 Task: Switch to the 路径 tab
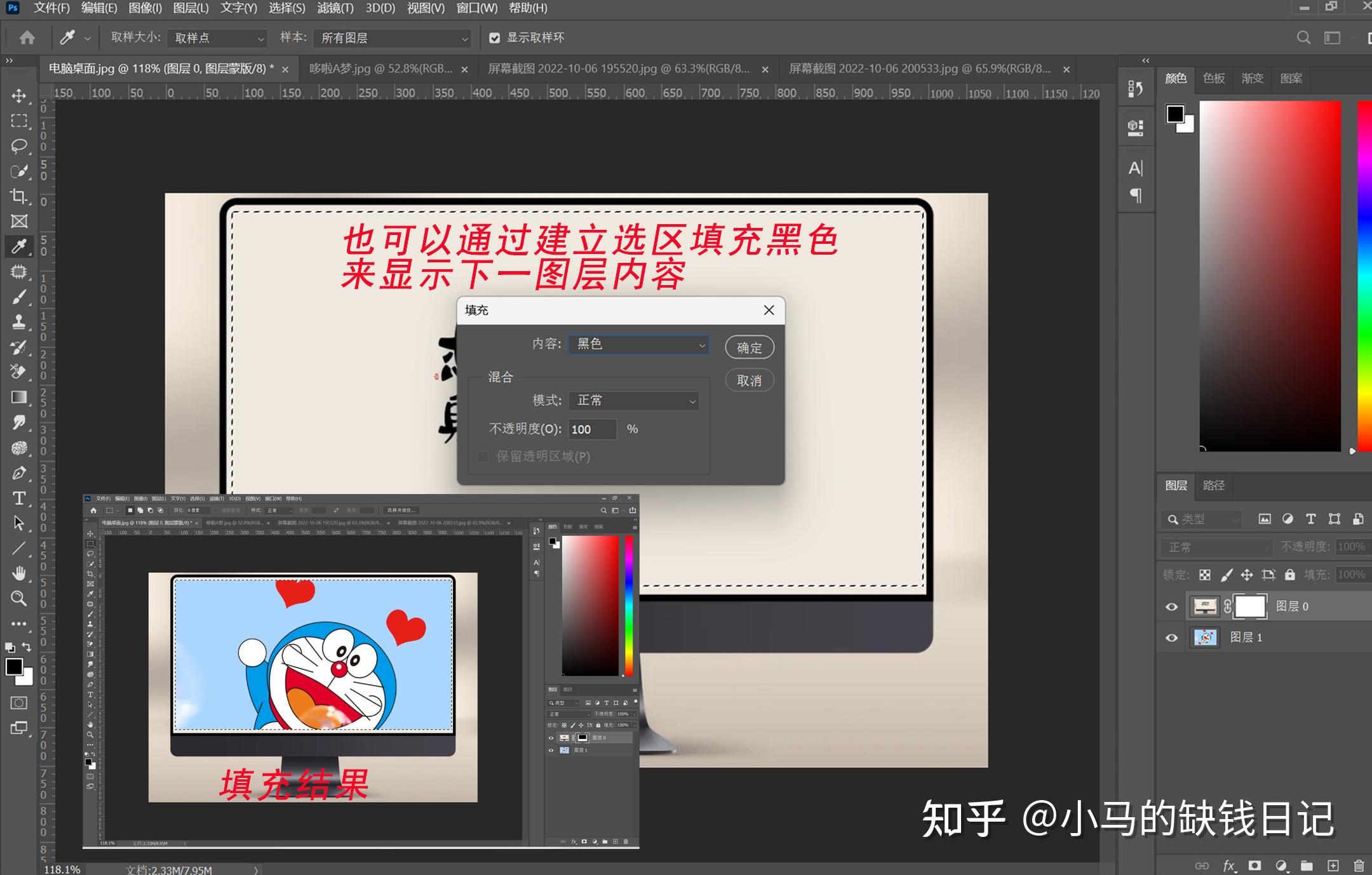1214,486
